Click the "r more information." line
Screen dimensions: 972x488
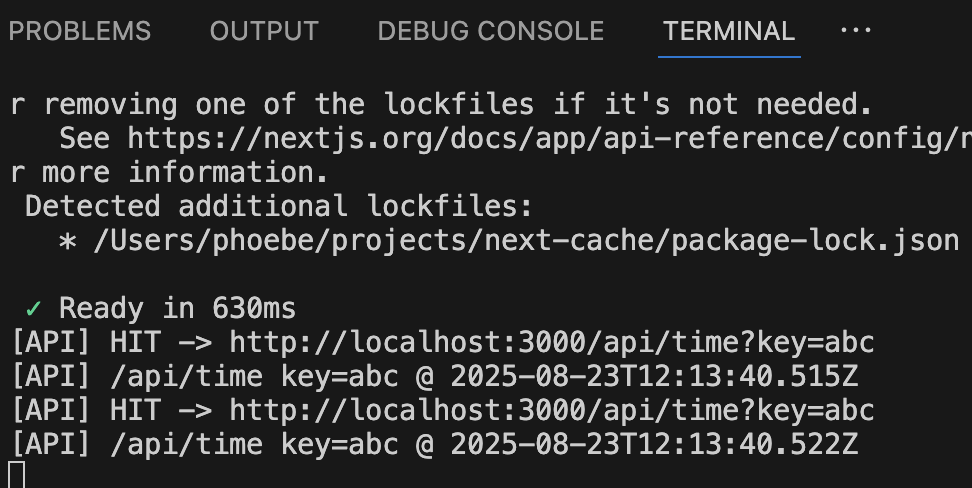(169, 172)
